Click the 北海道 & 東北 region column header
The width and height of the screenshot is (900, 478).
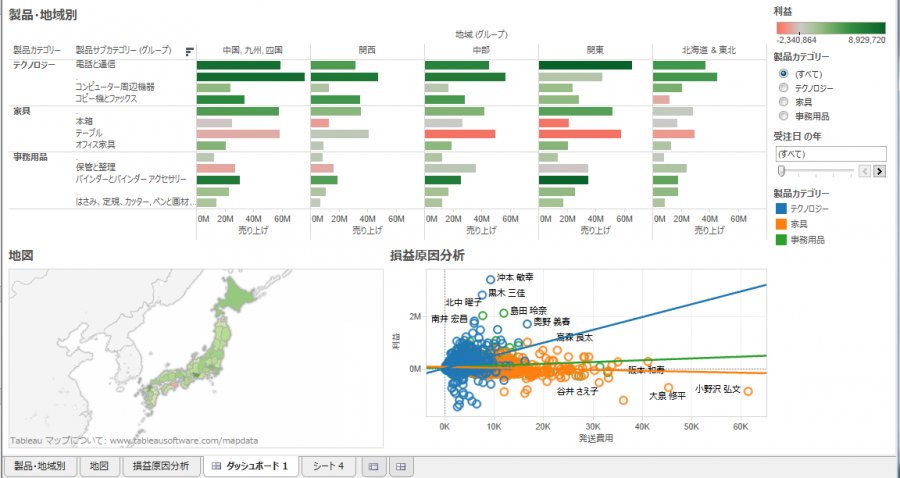coord(709,50)
